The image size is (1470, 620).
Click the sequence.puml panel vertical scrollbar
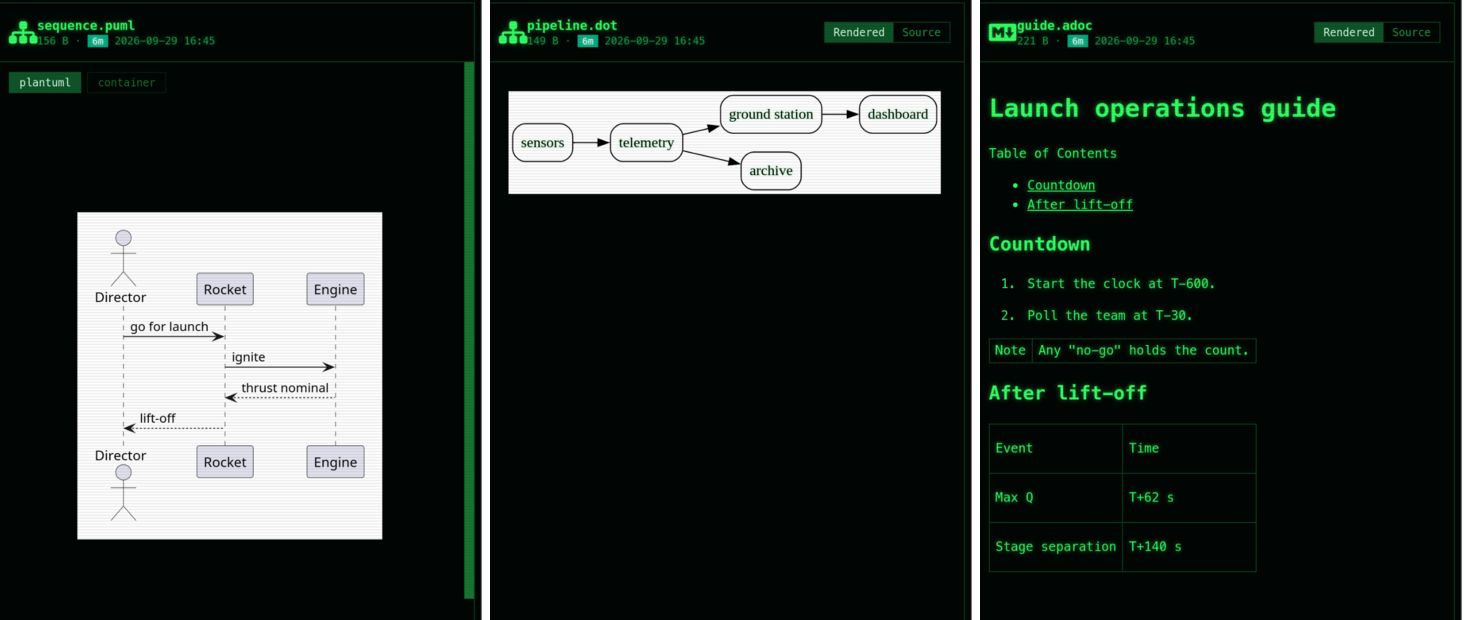coord(469,330)
